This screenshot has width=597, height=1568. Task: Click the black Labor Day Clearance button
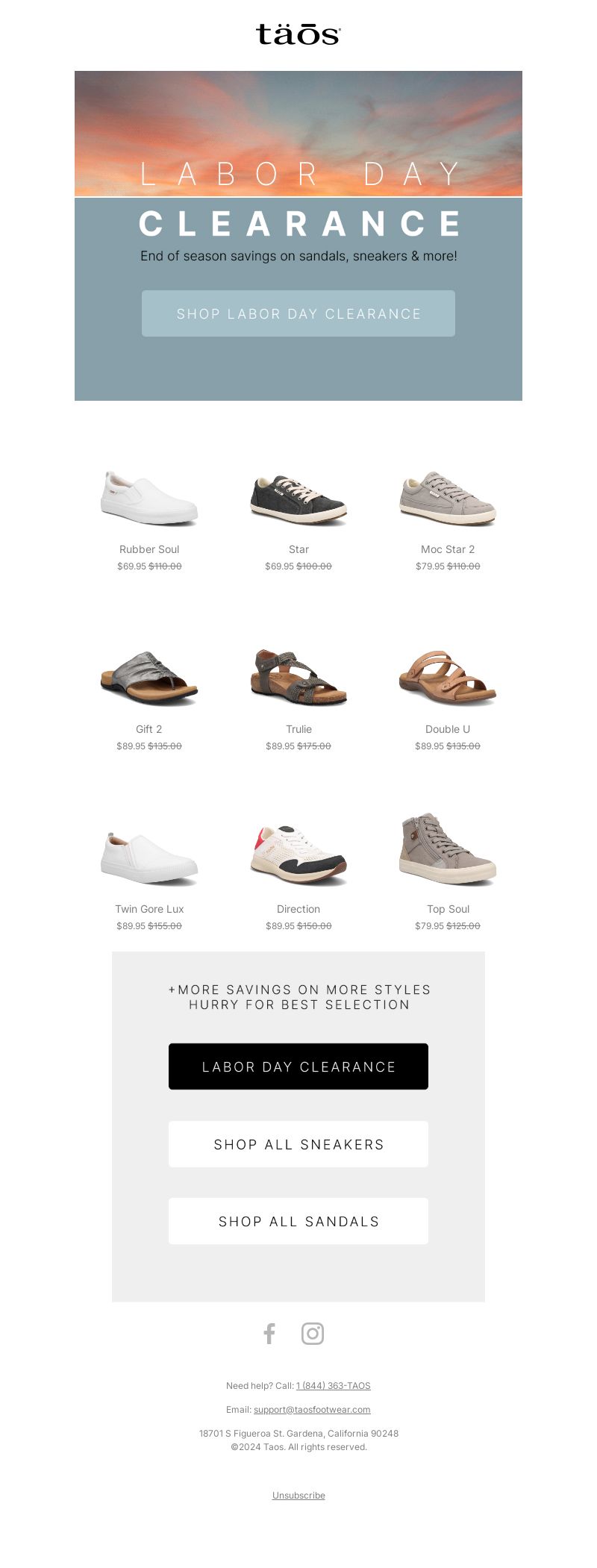pos(298,1066)
